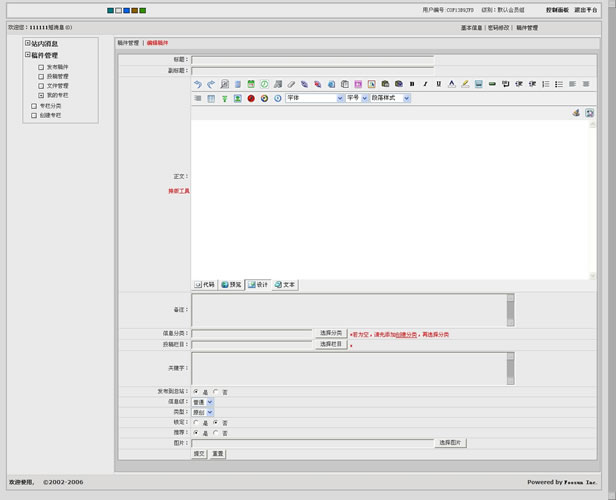This screenshot has height=500, width=616.
Task: Click the 选择栏目 button
Action: tap(331, 344)
